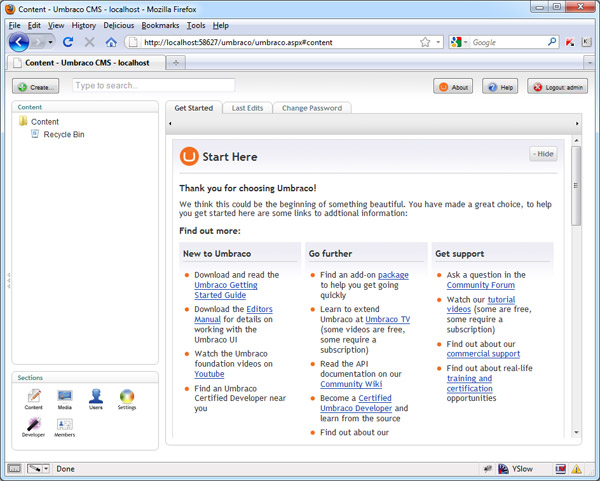Switch to the Last Edits tab

tap(247, 108)
